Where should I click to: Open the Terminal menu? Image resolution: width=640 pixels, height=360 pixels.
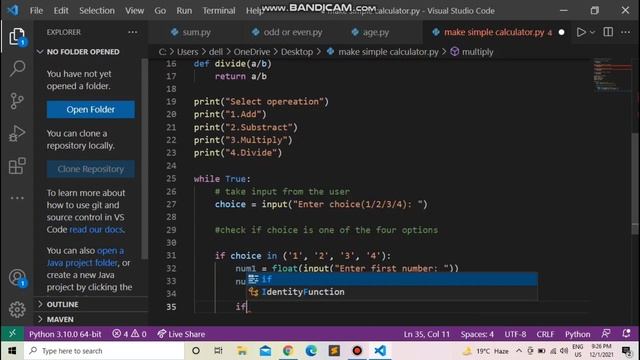click(x=219, y=11)
